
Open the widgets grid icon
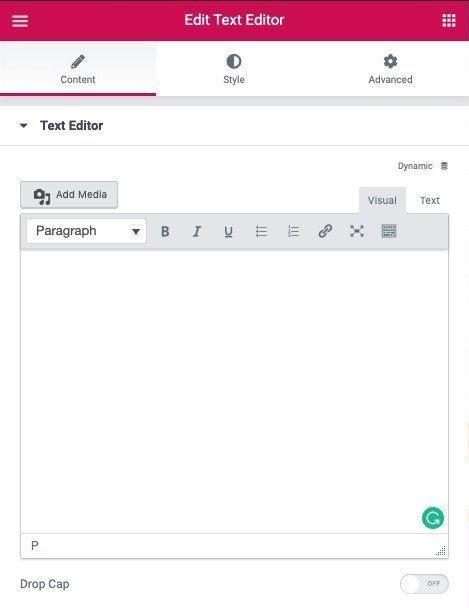(x=449, y=21)
